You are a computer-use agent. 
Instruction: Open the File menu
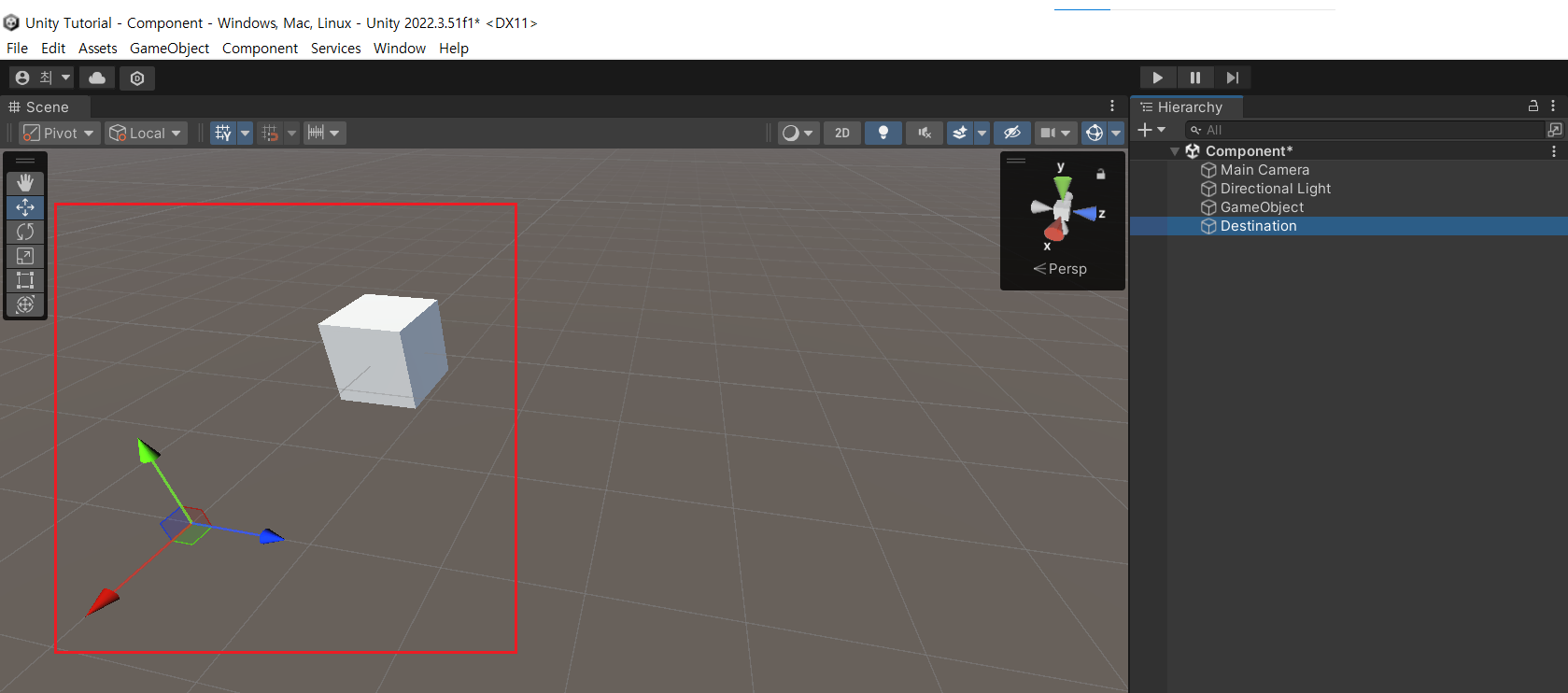pyautogui.click(x=17, y=49)
